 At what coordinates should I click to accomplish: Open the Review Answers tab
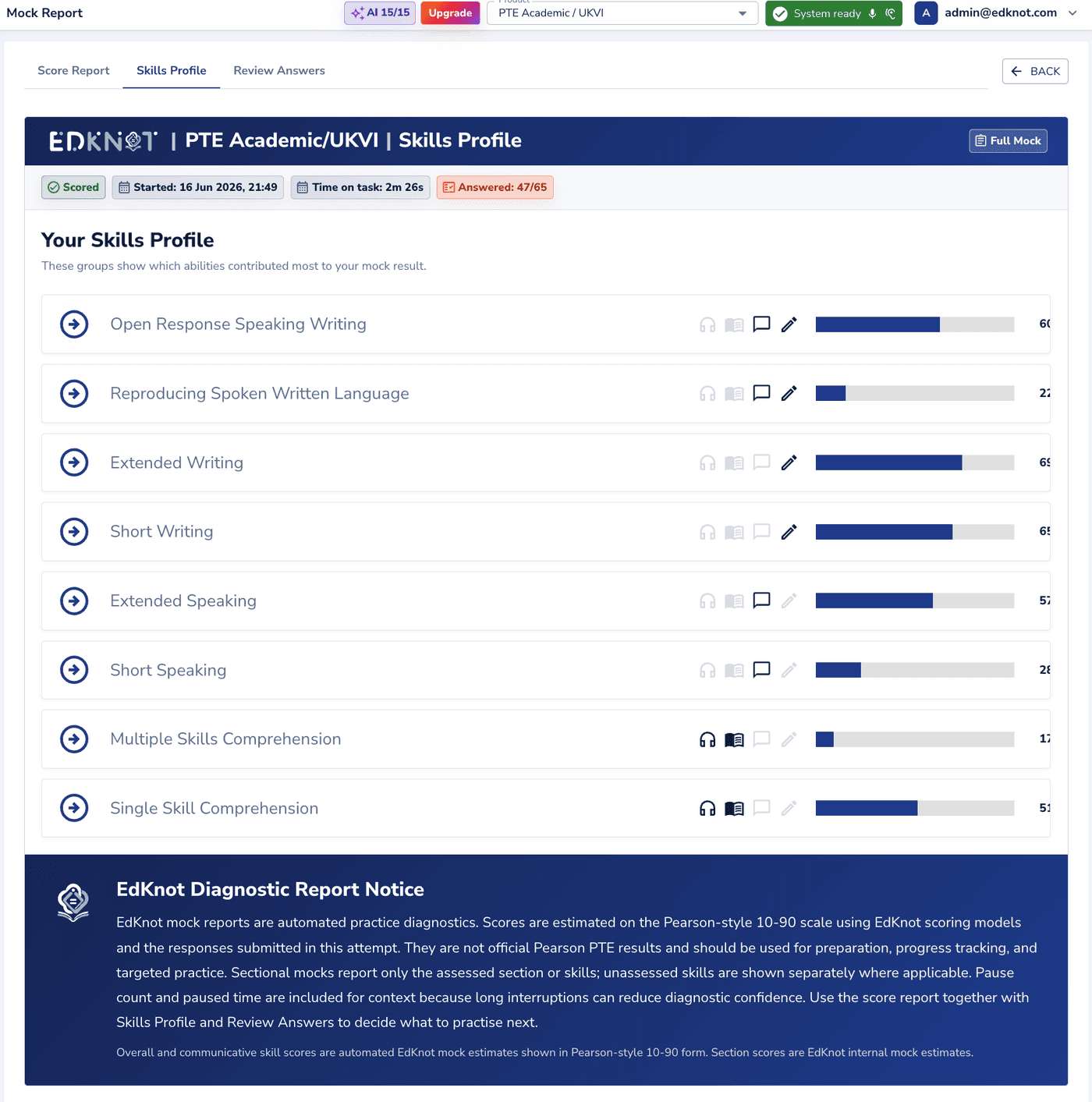[279, 70]
